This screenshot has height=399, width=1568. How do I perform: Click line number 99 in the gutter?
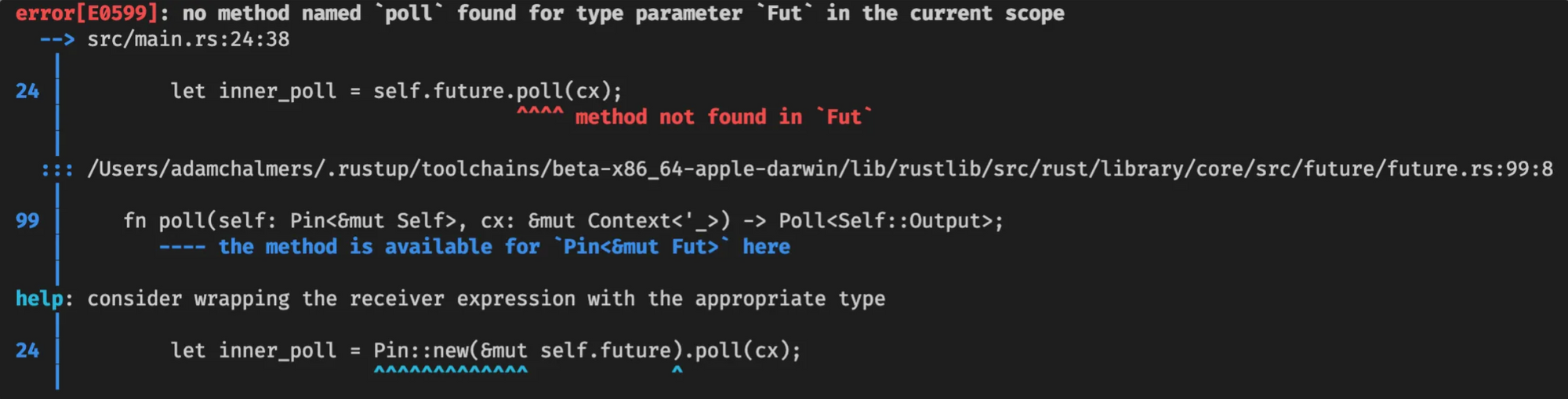point(27,221)
